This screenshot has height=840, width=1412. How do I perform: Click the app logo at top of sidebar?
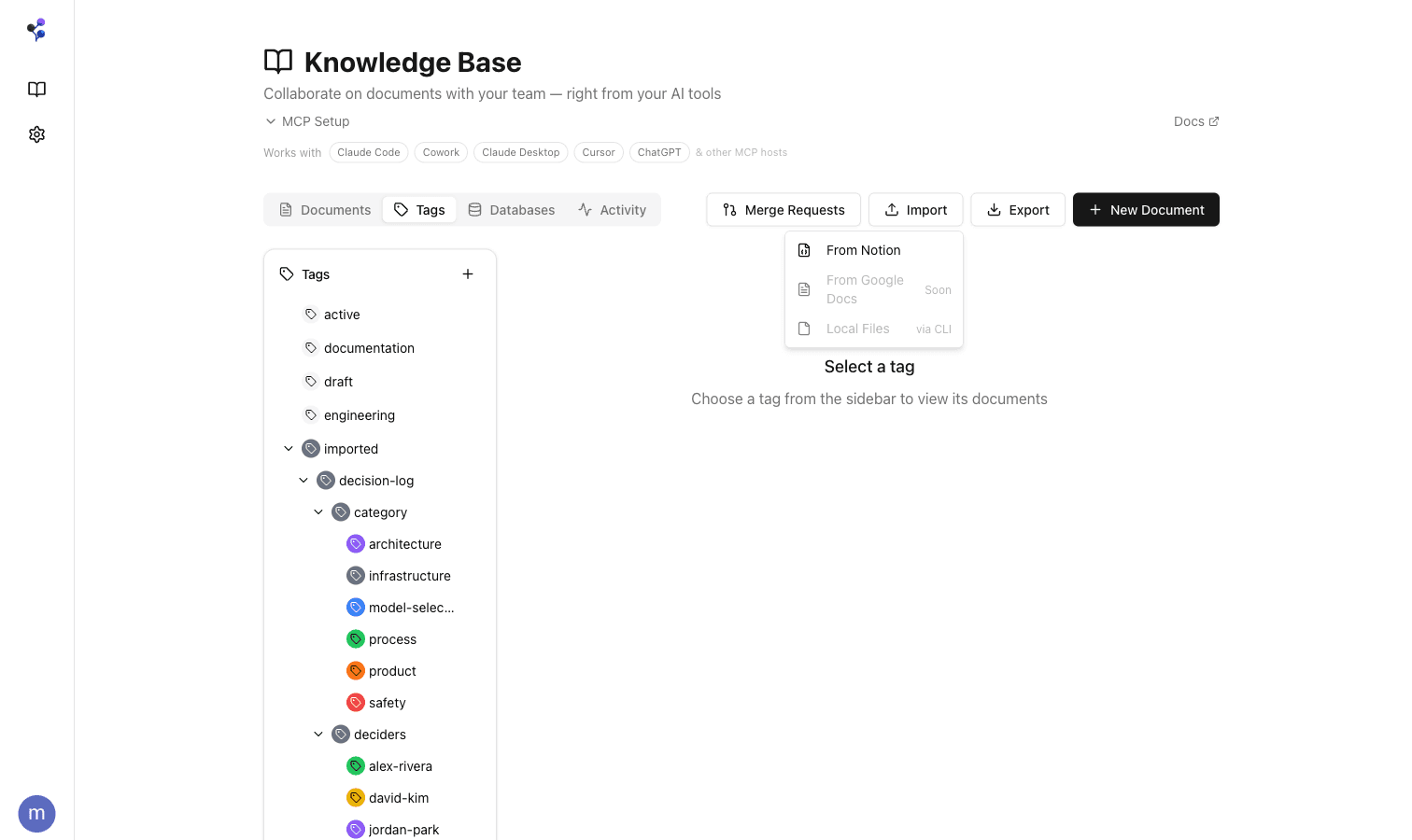pos(36,29)
